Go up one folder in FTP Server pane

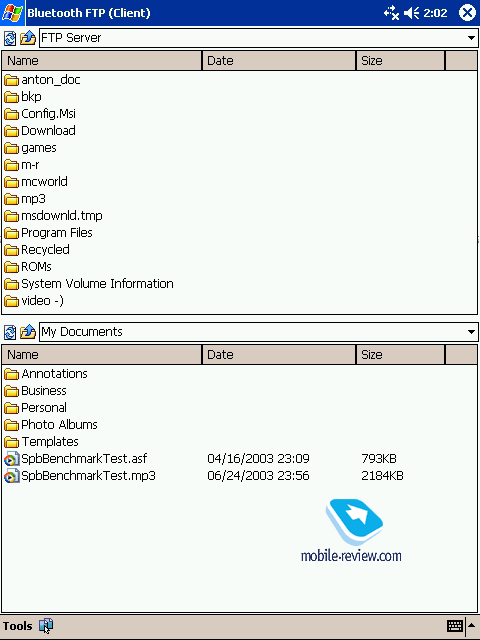click(28, 38)
